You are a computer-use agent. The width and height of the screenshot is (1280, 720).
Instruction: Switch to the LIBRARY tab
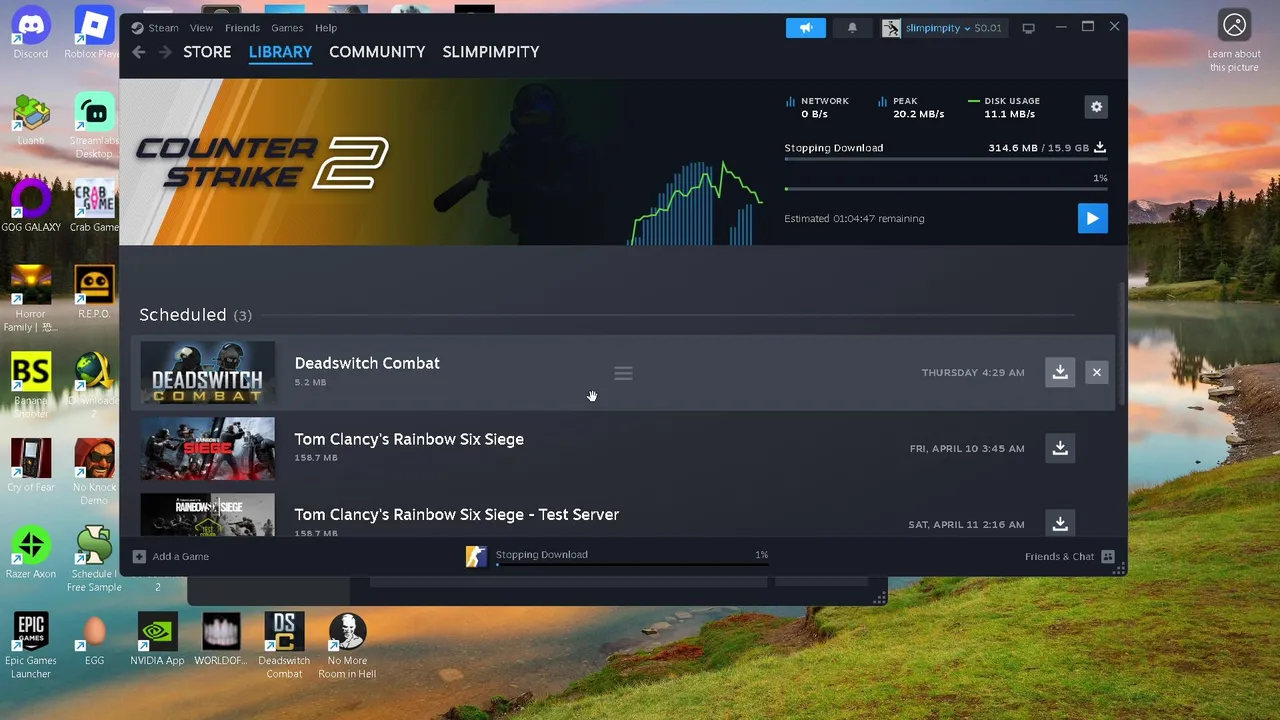point(280,52)
